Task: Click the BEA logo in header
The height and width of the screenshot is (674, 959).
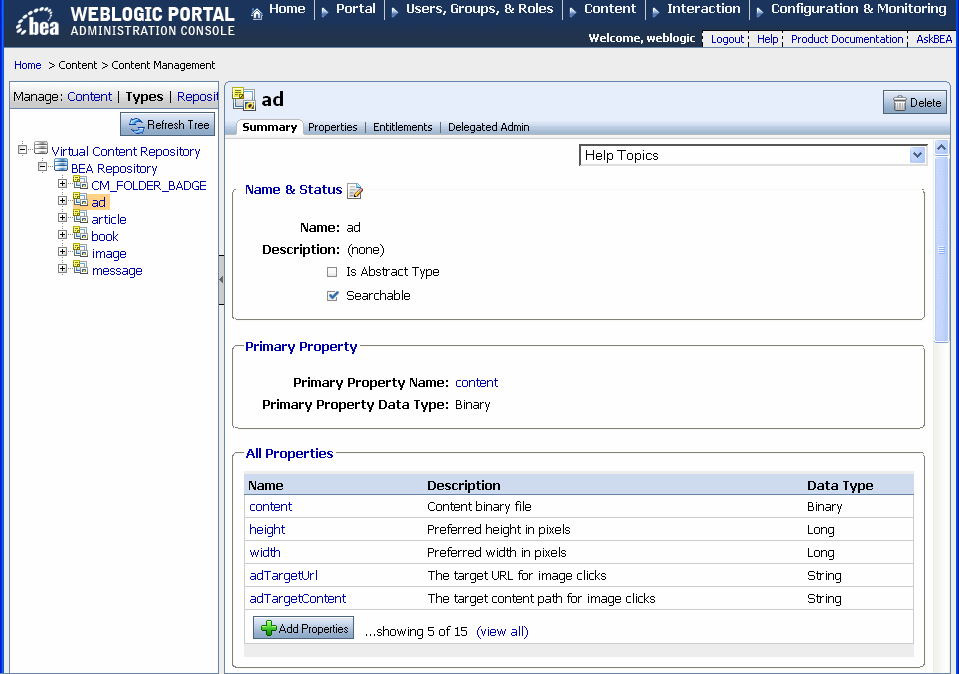Action: 37,21
